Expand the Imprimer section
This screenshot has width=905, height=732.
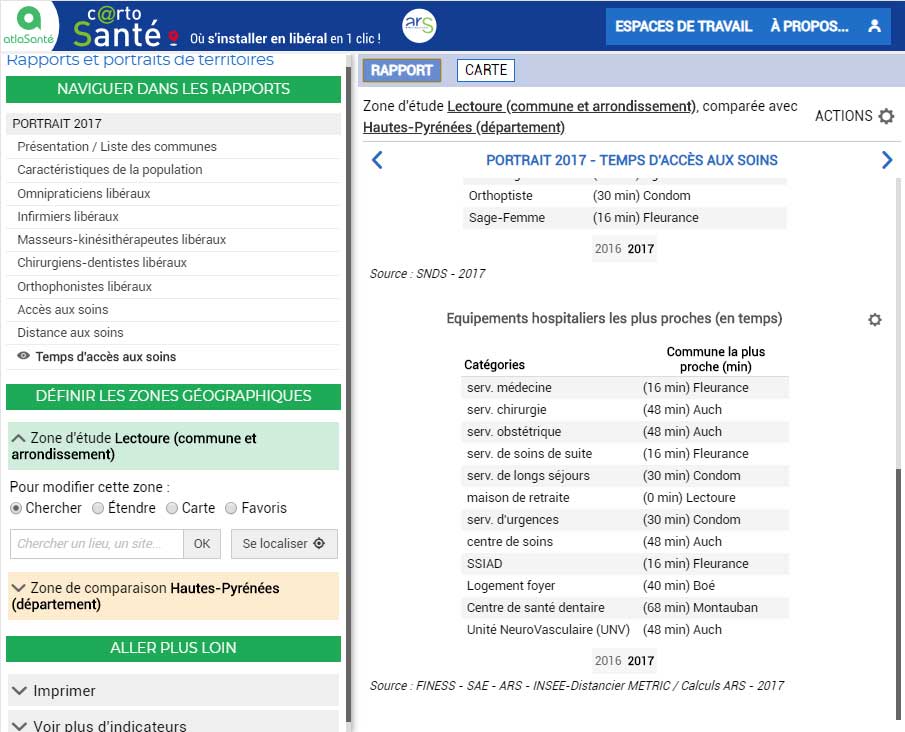(173, 690)
